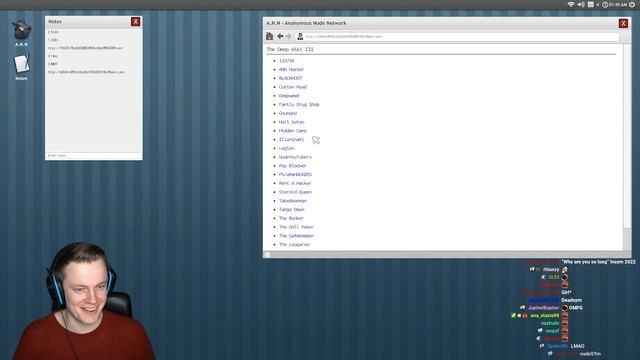Open the Tango Down link
Screen dimensions: 640x360
pos(291,209)
